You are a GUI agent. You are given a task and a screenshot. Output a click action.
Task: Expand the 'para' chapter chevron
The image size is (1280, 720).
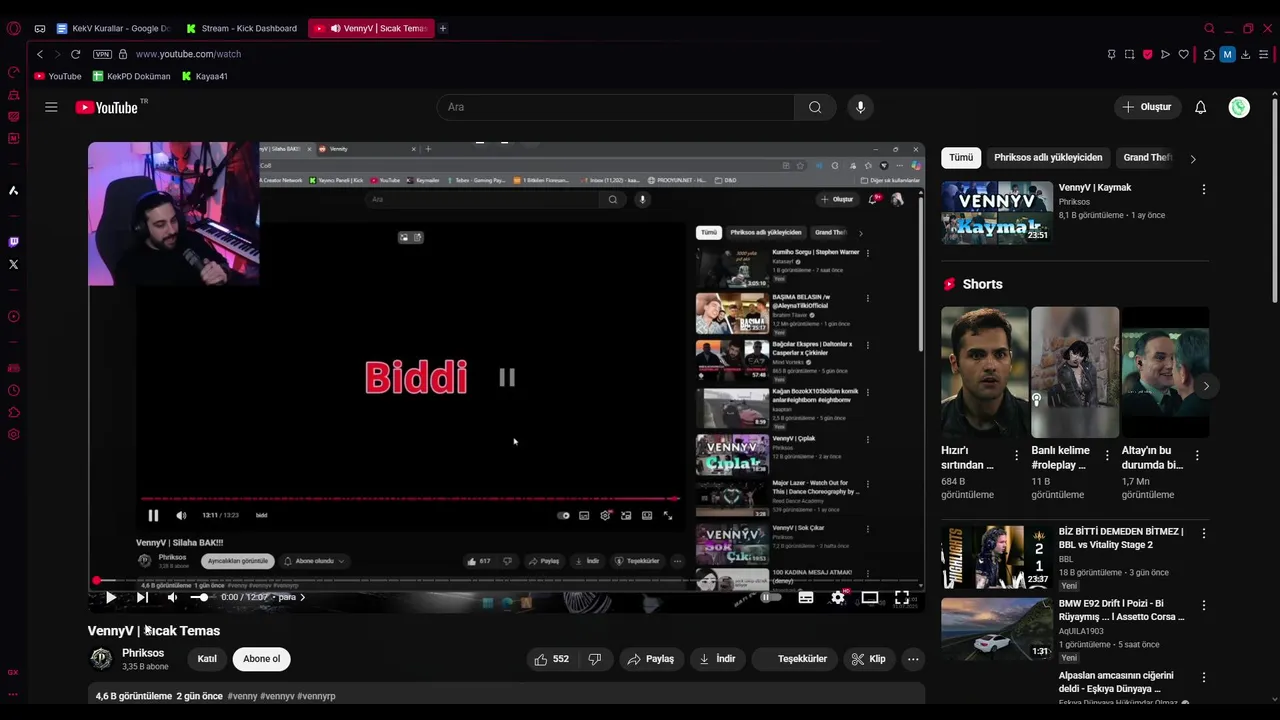302,597
